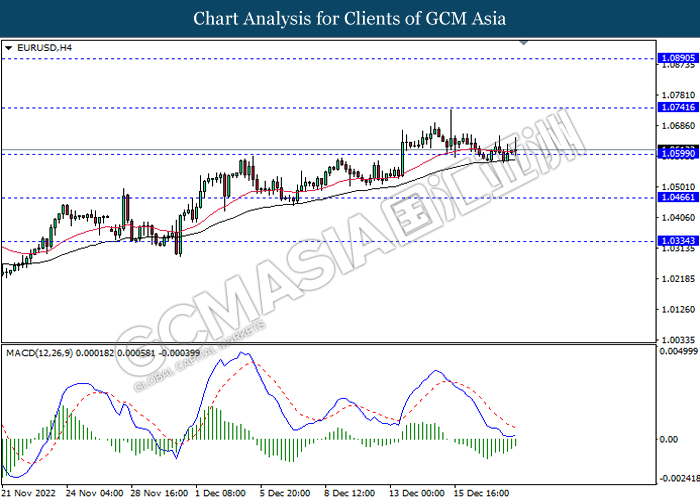
Task: Click the 0.004999 MACD scale value
Action: (678, 351)
